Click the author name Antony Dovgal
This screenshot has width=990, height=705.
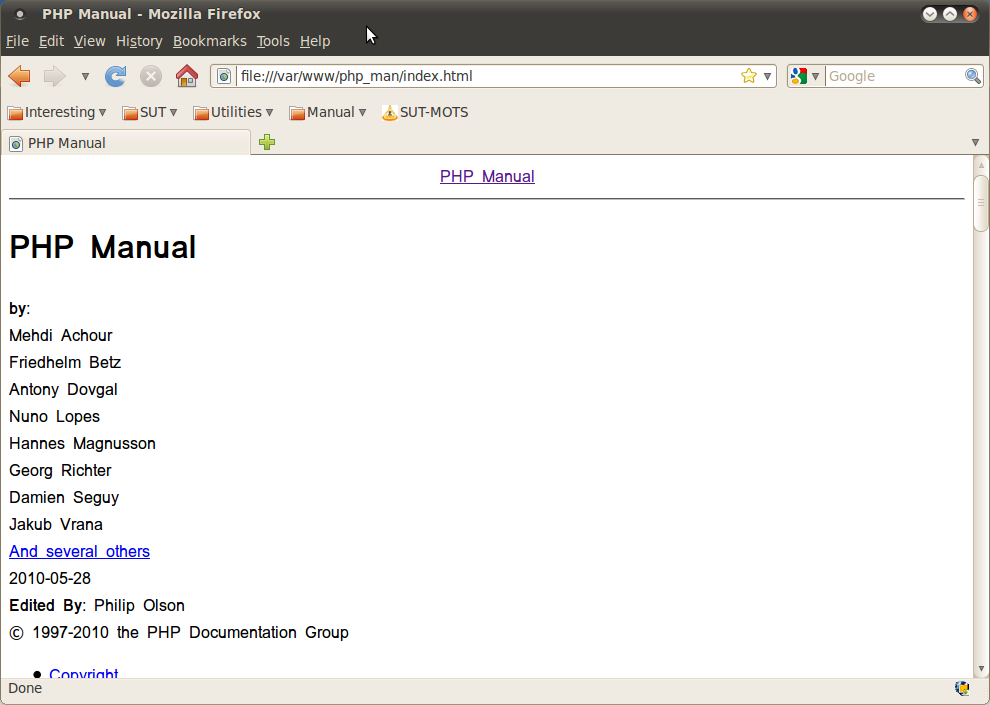coord(63,389)
